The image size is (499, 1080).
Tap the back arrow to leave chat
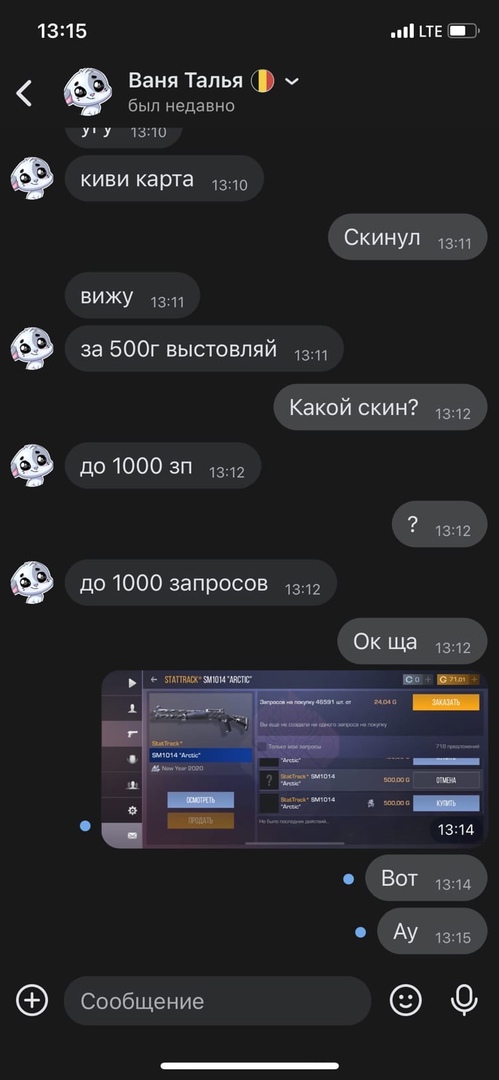[x=24, y=93]
